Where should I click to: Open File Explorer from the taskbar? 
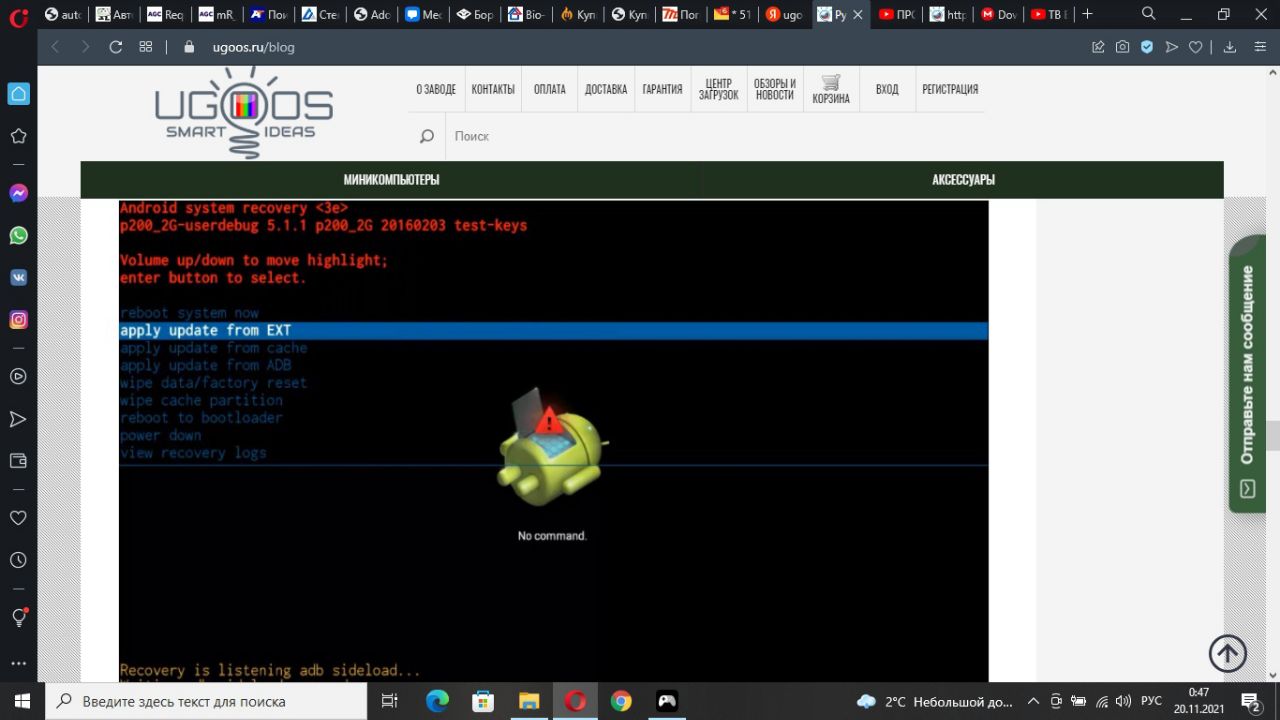pyautogui.click(x=529, y=701)
